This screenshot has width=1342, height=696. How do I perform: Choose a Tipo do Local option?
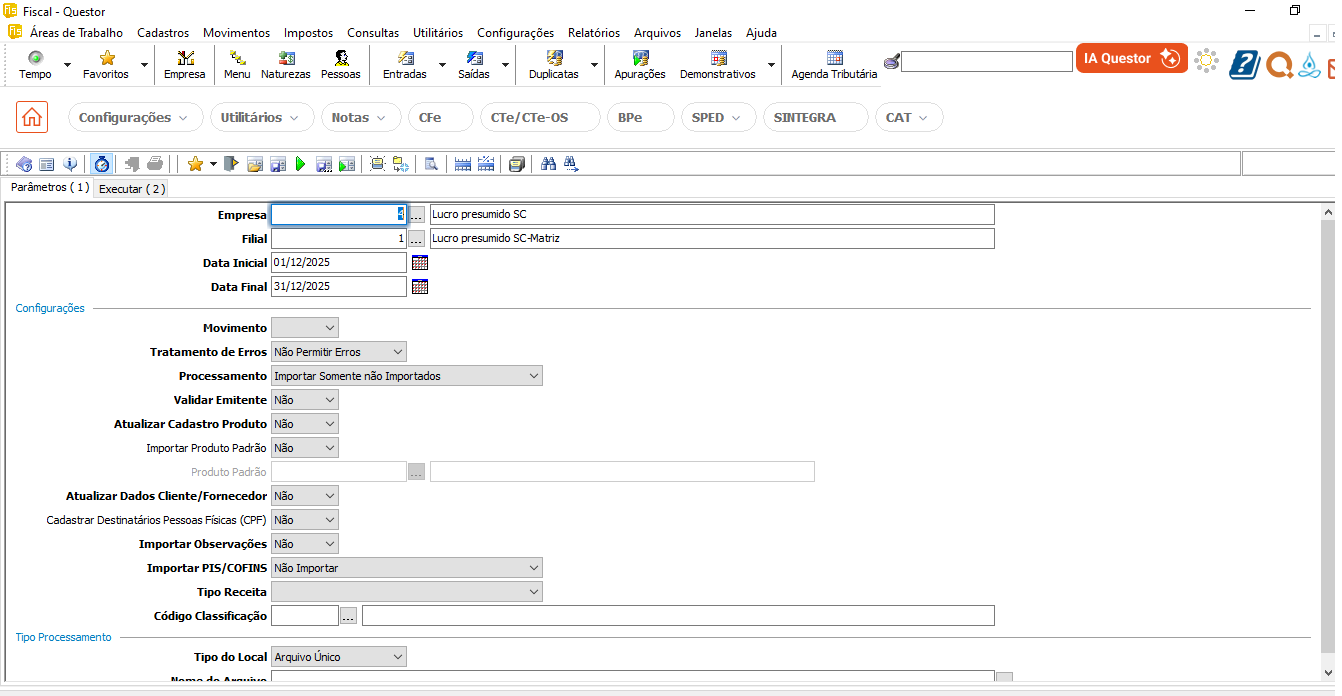339,657
